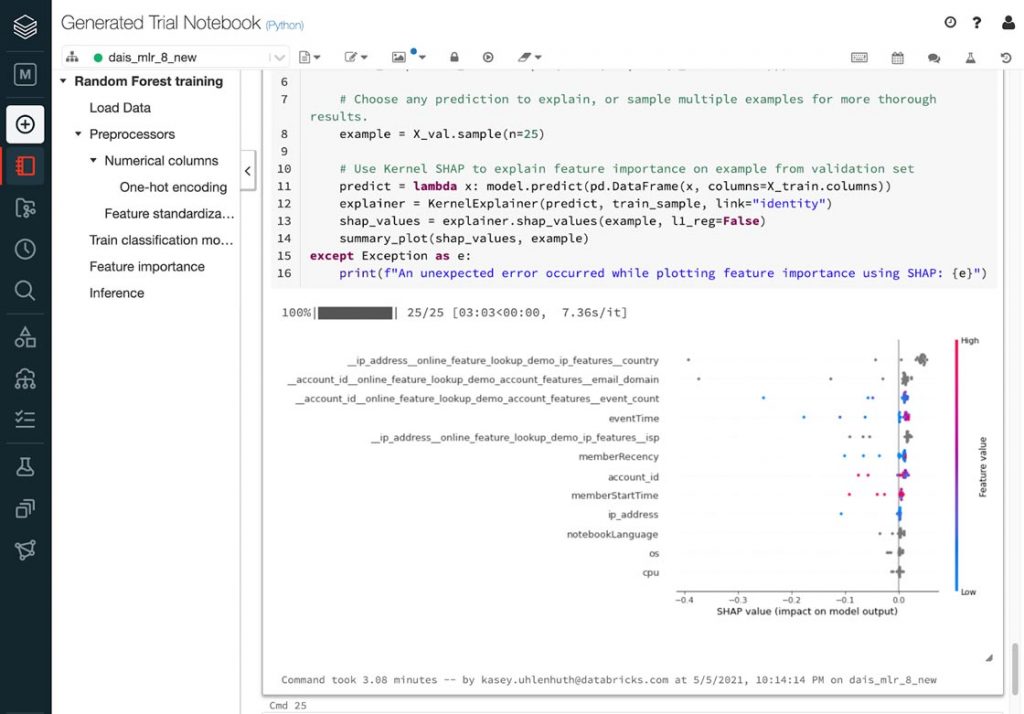The image size is (1024, 714).
Task: Open the Create (plus) sidebar icon
Action: (25, 124)
